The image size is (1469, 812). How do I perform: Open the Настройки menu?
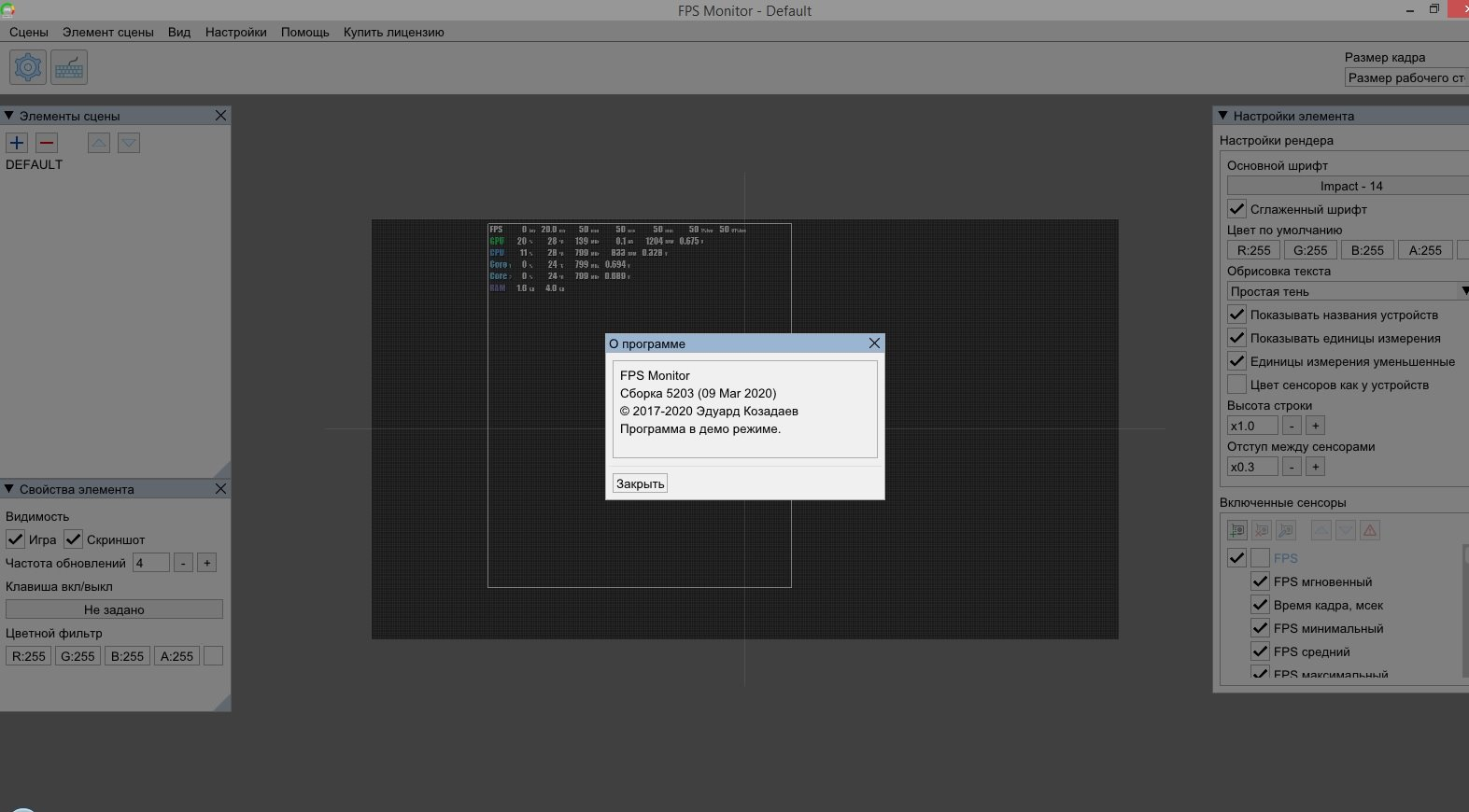point(236,32)
